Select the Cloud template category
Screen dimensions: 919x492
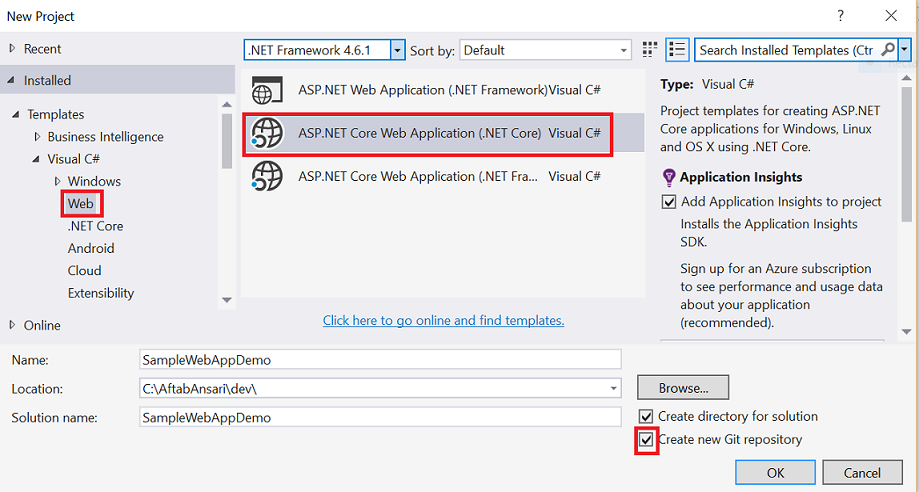(x=84, y=271)
